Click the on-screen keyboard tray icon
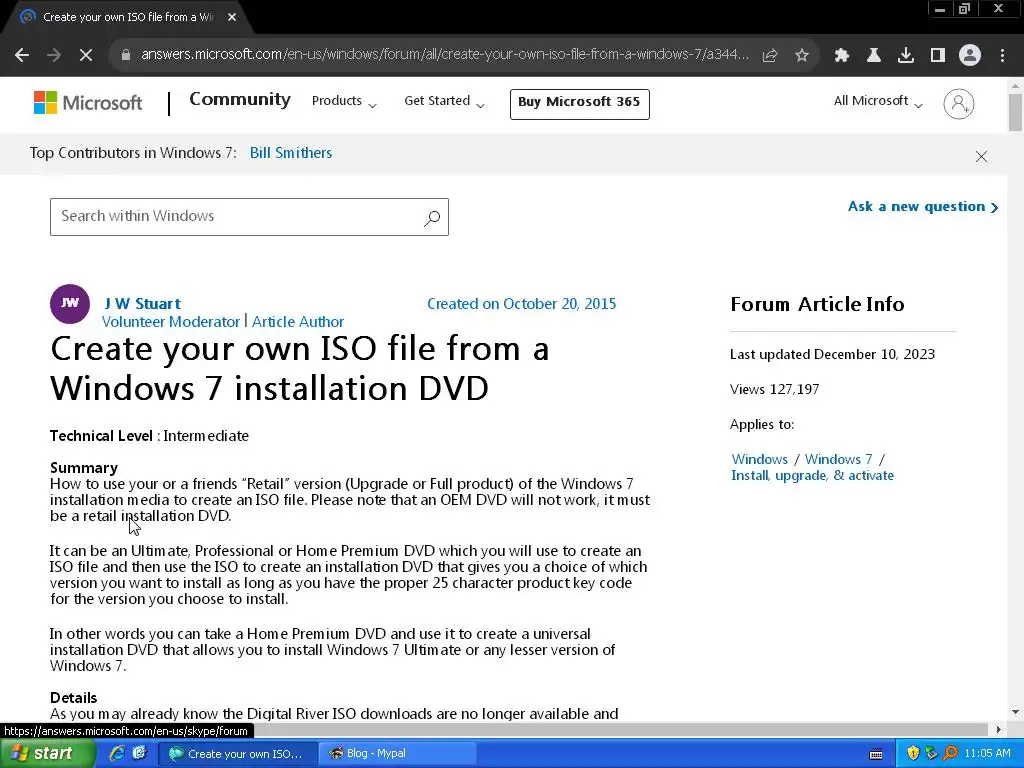Viewport: 1024px width, 768px height. (x=876, y=754)
